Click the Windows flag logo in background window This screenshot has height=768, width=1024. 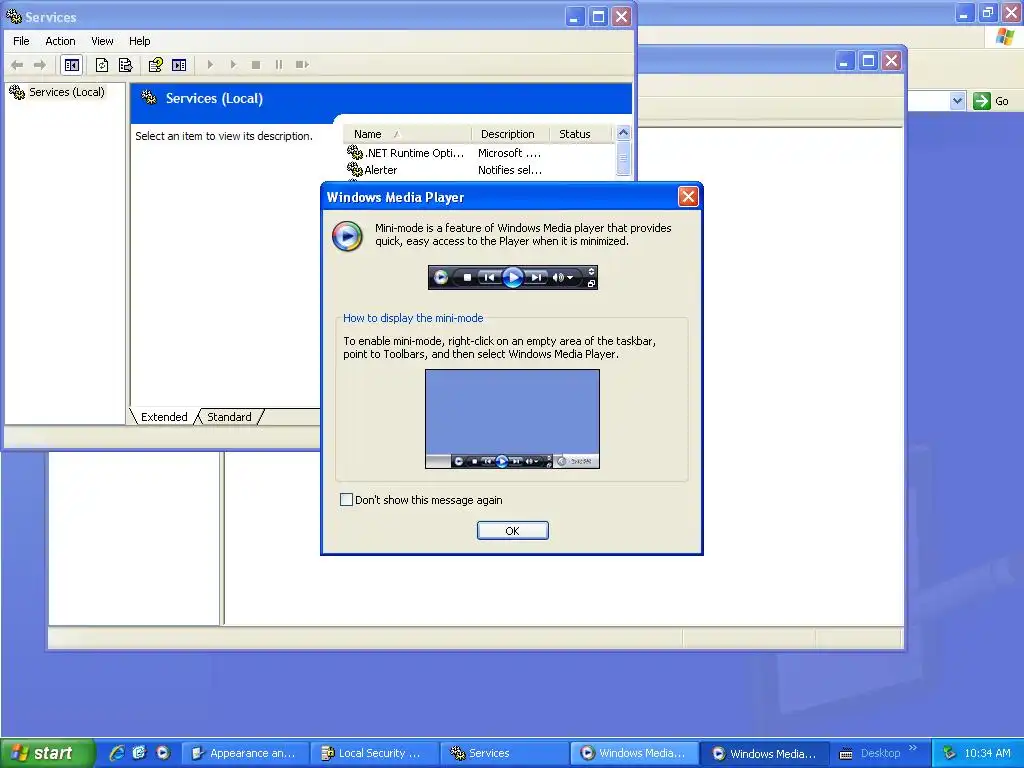(x=1005, y=37)
